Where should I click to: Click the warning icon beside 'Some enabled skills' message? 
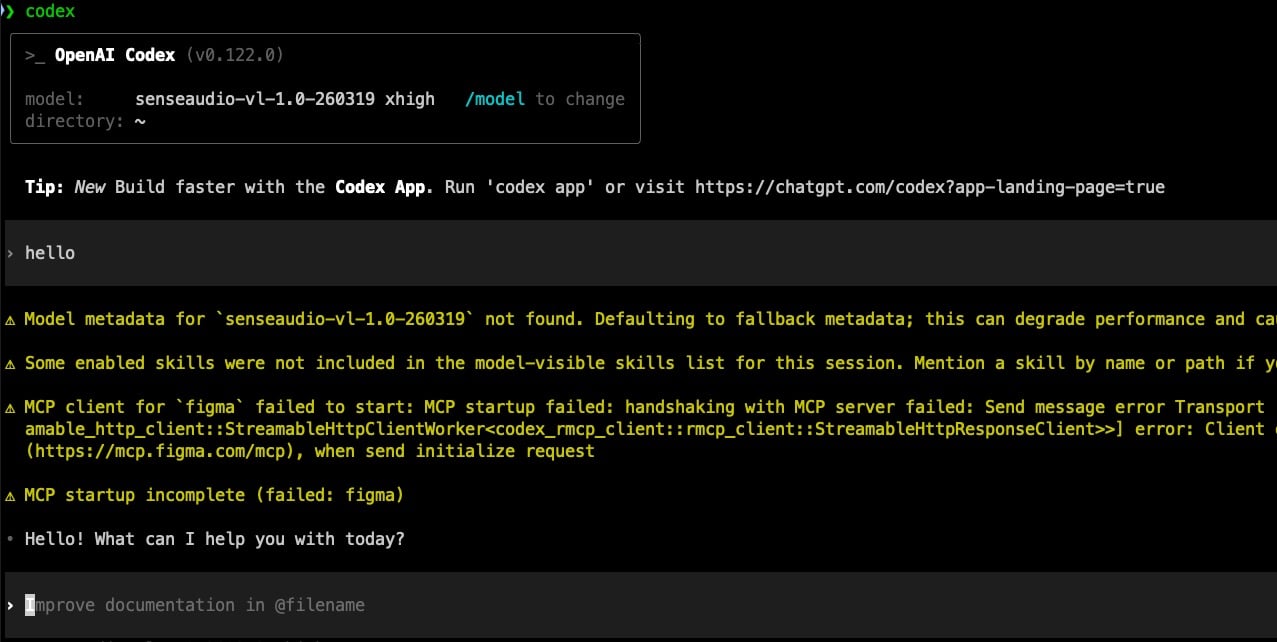coord(11,363)
